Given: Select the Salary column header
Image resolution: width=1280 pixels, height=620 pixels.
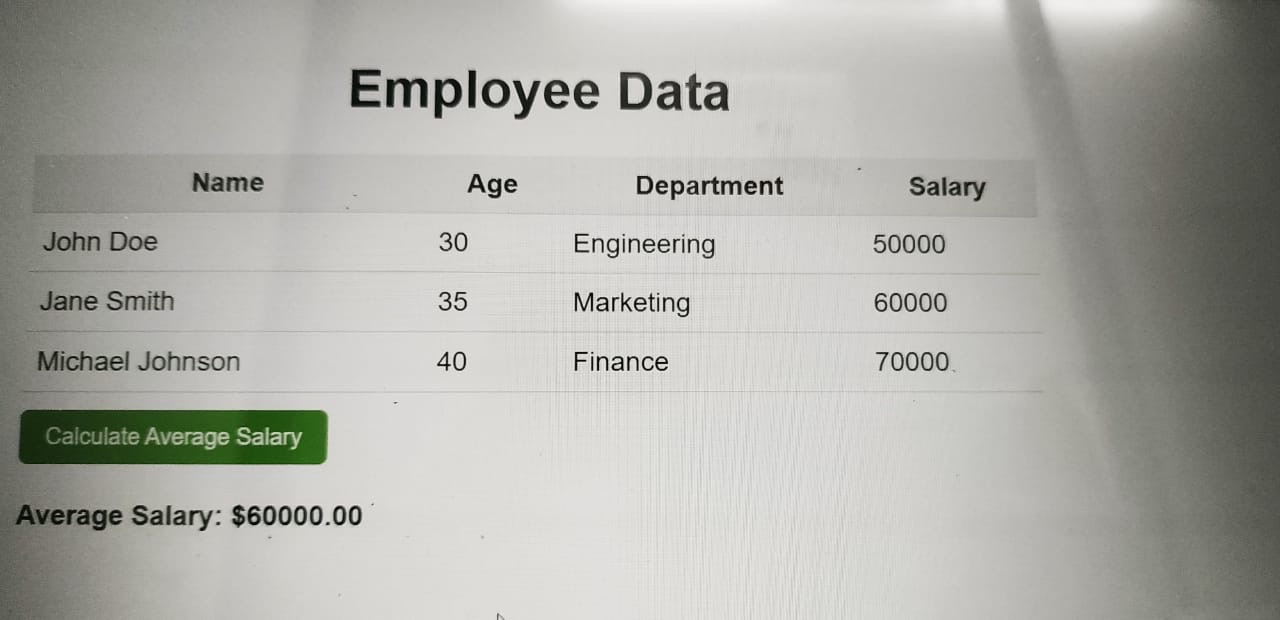Looking at the screenshot, I should 946,187.
